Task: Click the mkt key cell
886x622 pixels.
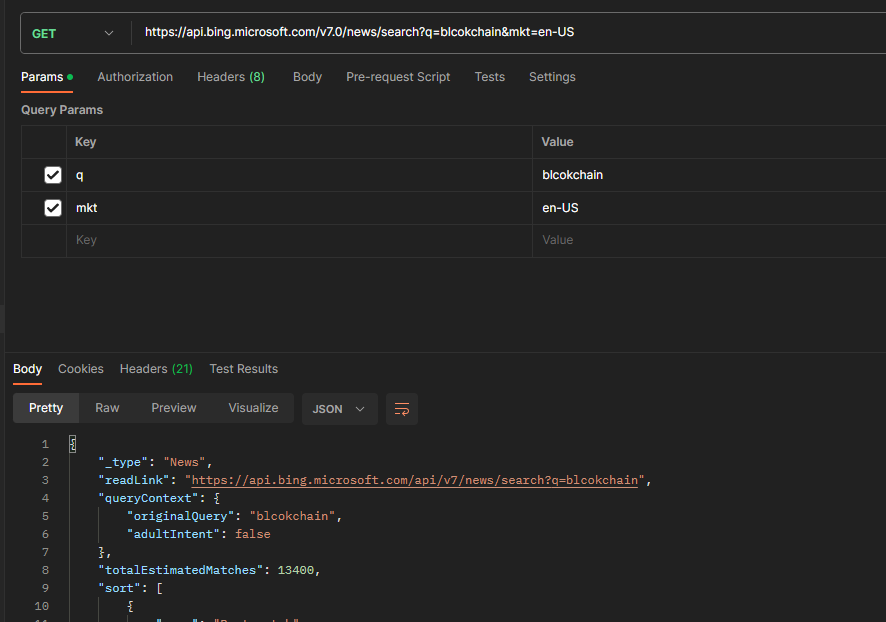Action: [x=299, y=208]
